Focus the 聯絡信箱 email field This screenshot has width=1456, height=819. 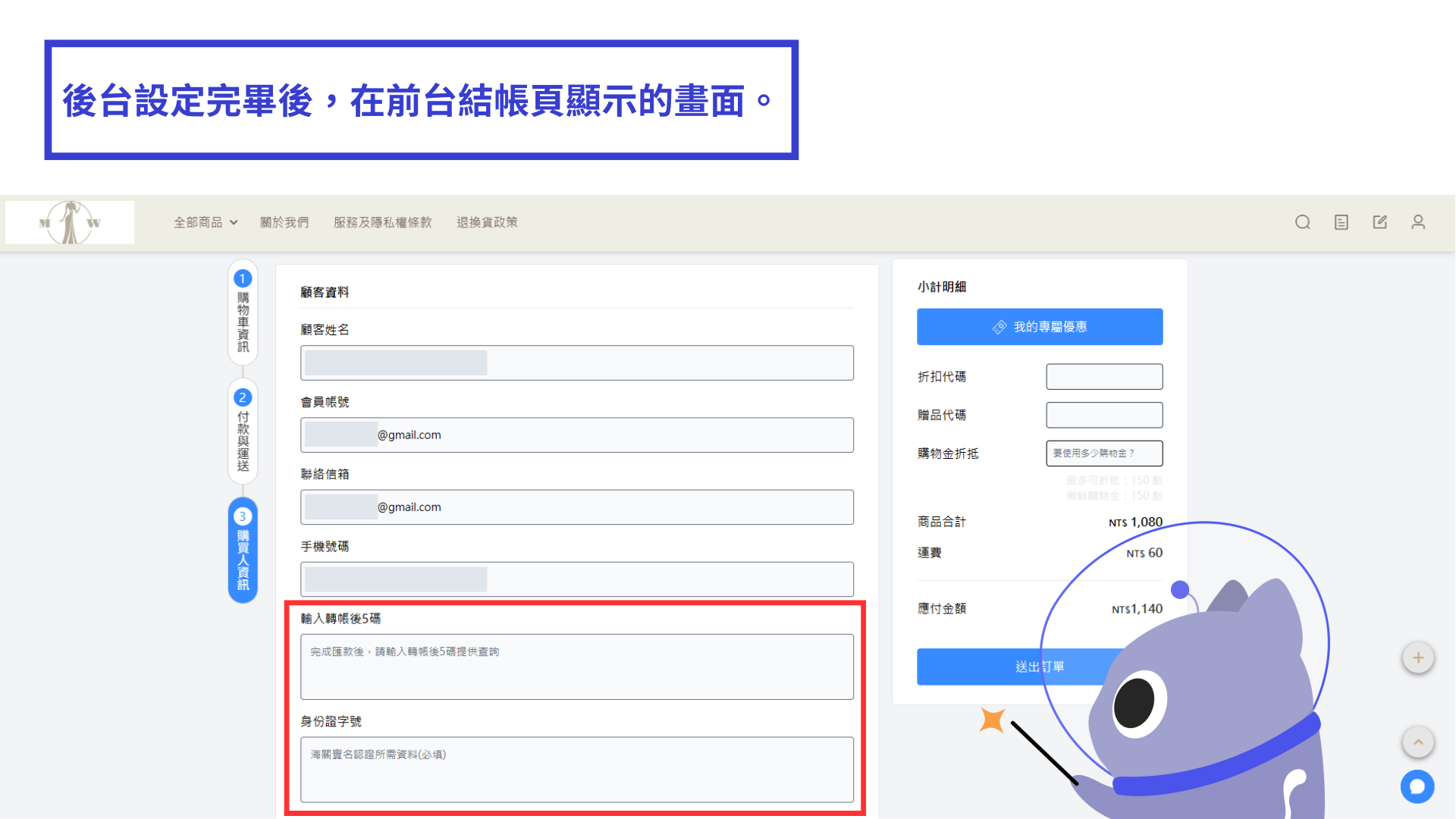point(577,507)
